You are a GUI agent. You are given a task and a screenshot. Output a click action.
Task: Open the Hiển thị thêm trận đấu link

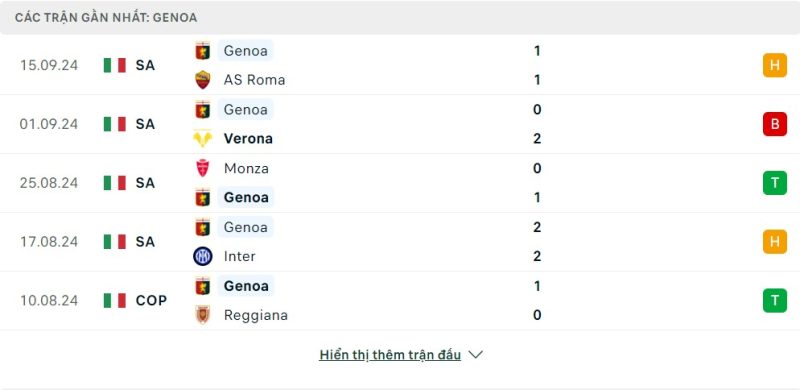coord(390,355)
